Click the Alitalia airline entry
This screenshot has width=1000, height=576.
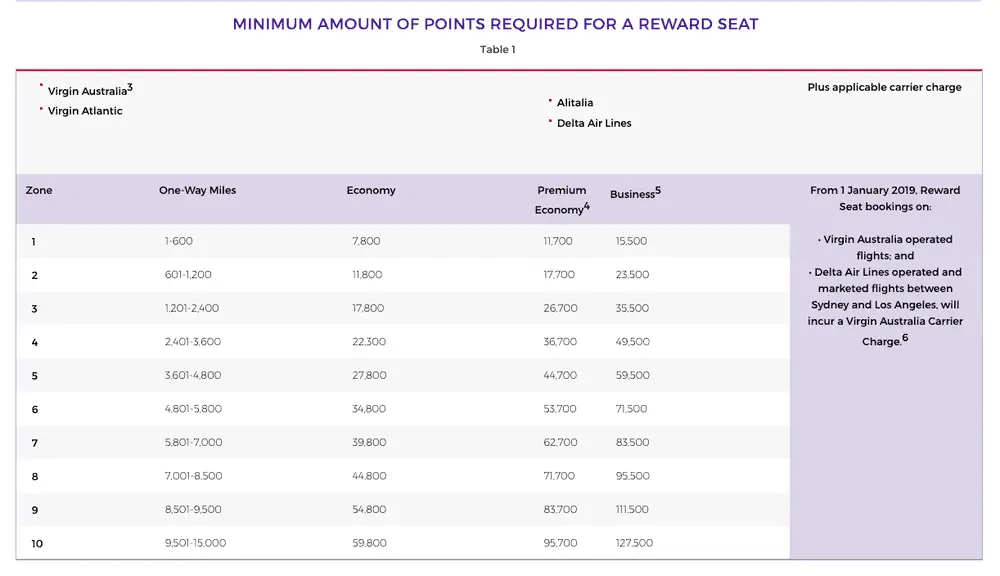coord(575,103)
